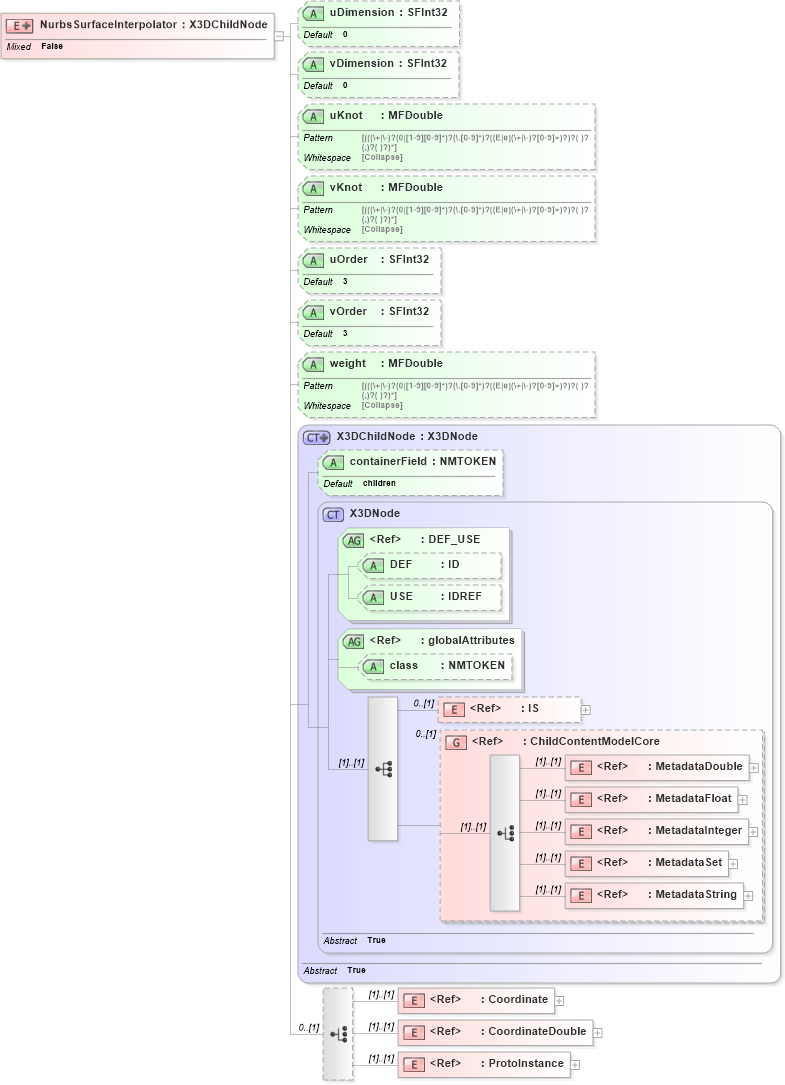The height and width of the screenshot is (1085, 785).
Task: Click the CoordinateDouble element E icon
Action: 414,1033
